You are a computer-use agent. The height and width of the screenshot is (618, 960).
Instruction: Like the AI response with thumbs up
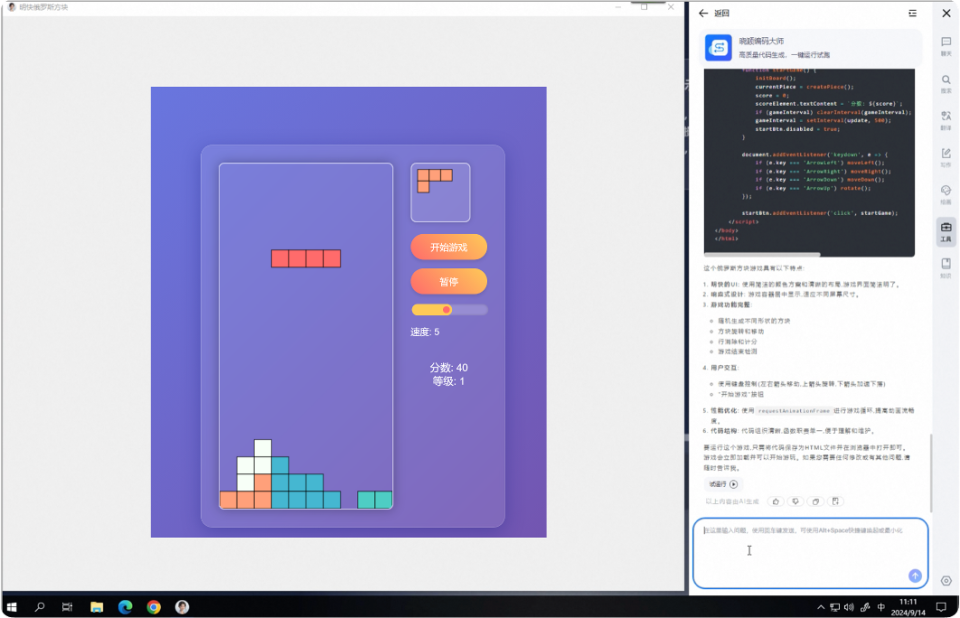click(x=776, y=502)
